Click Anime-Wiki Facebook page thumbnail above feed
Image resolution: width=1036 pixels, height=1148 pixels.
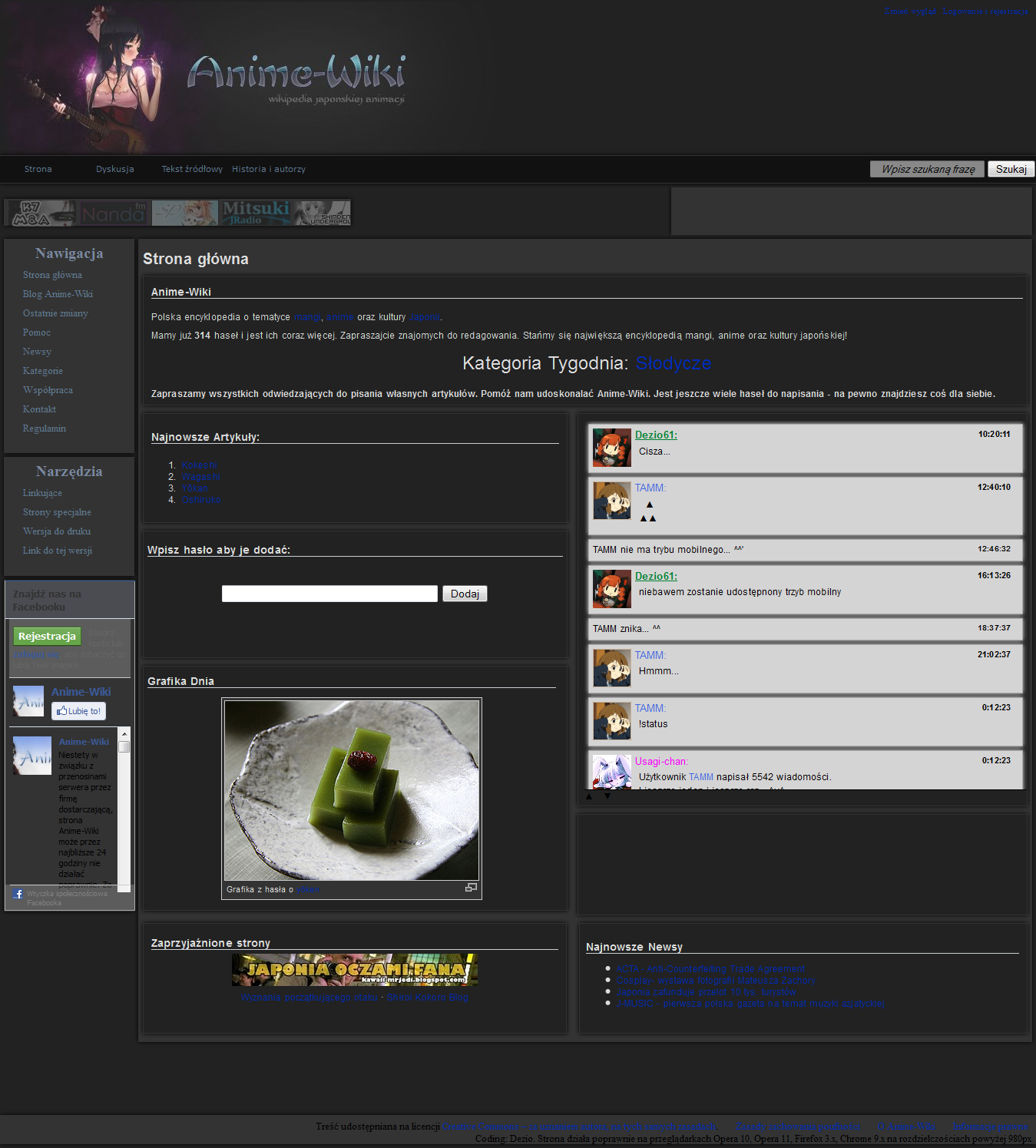tap(28, 701)
